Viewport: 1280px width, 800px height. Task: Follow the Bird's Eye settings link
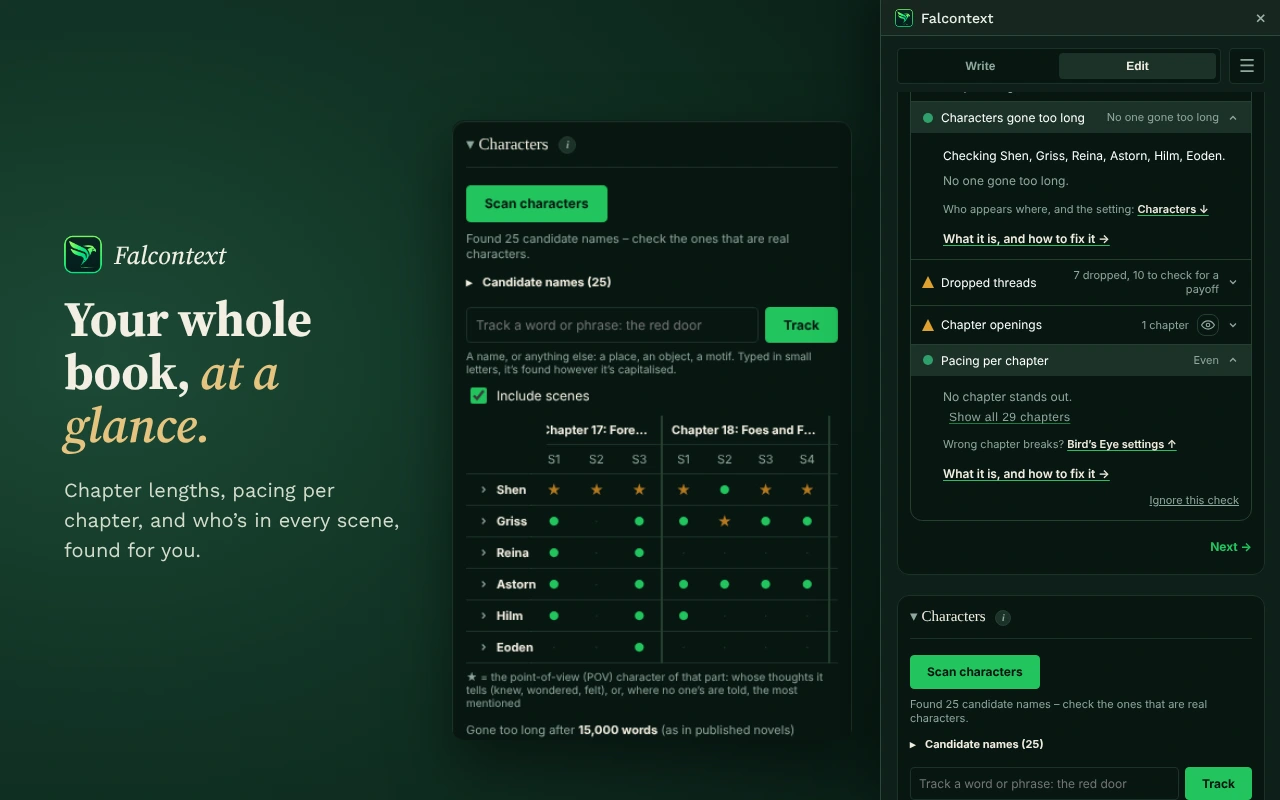(1122, 445)
